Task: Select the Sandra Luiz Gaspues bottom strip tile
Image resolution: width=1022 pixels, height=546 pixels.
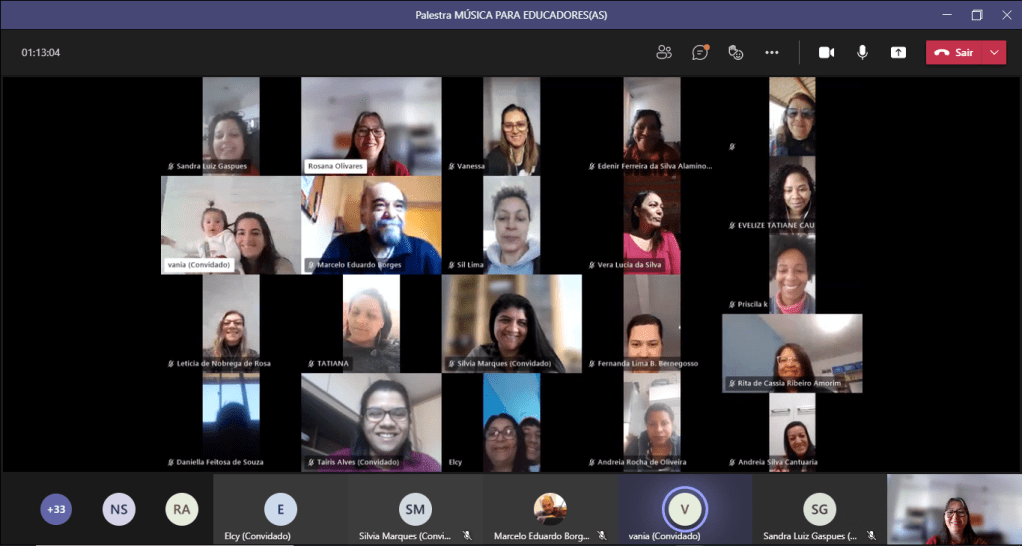Action: tap(819, 510)
